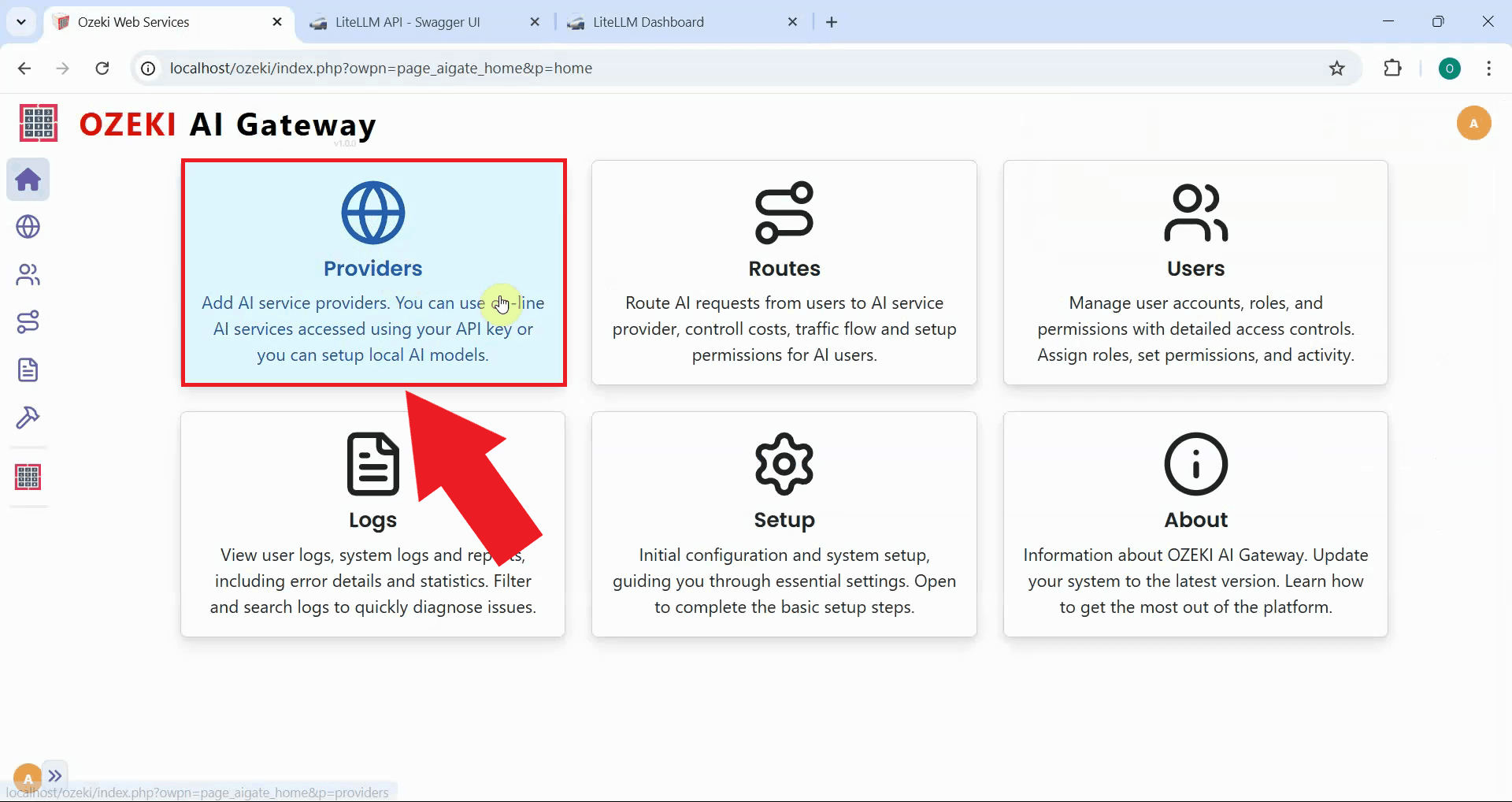Open a new browser tab with the plus button
1512x802 pixels.
832,21
